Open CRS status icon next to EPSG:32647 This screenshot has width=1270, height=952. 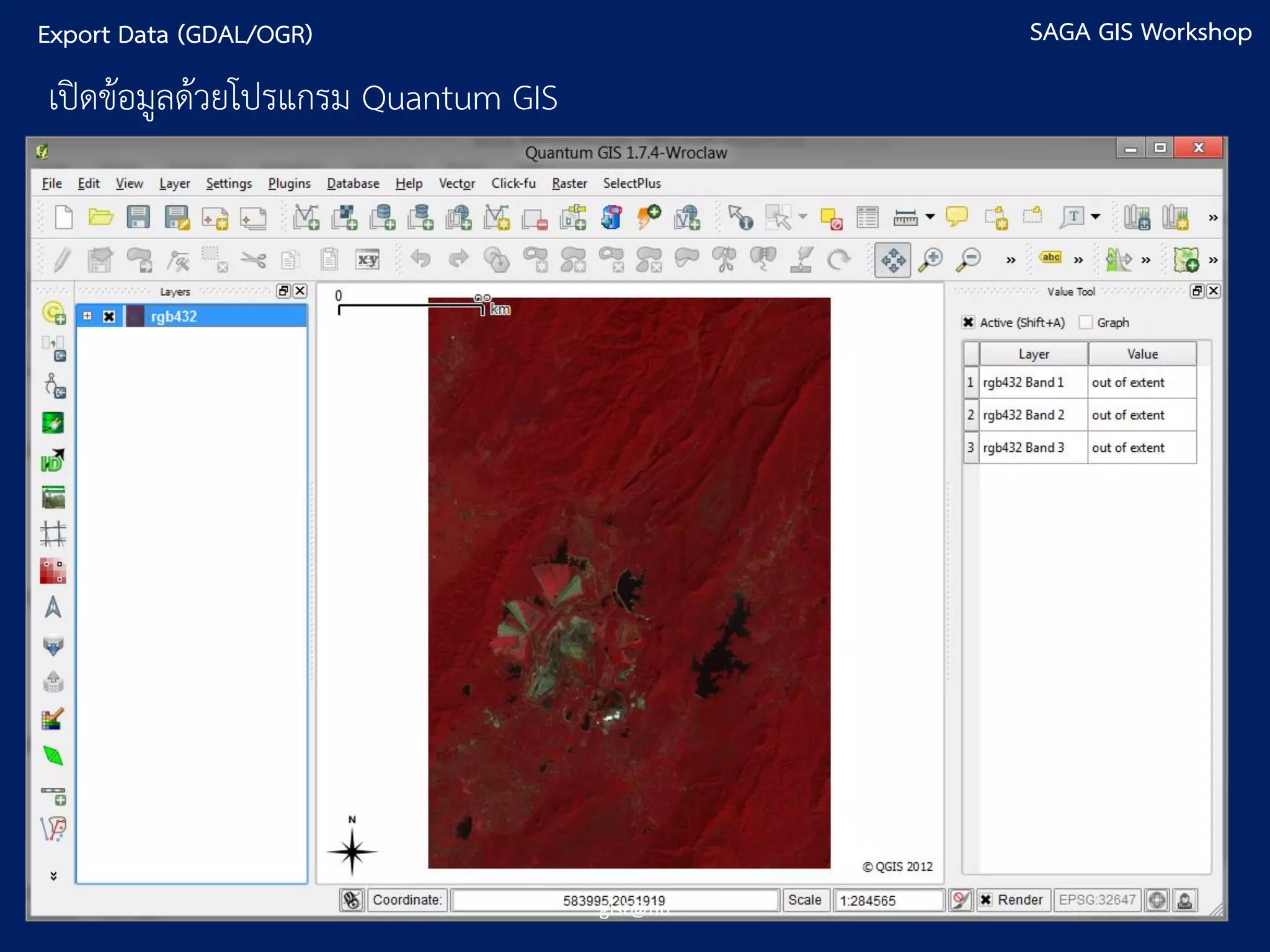pyautogui.click(x=1157, y=900)
